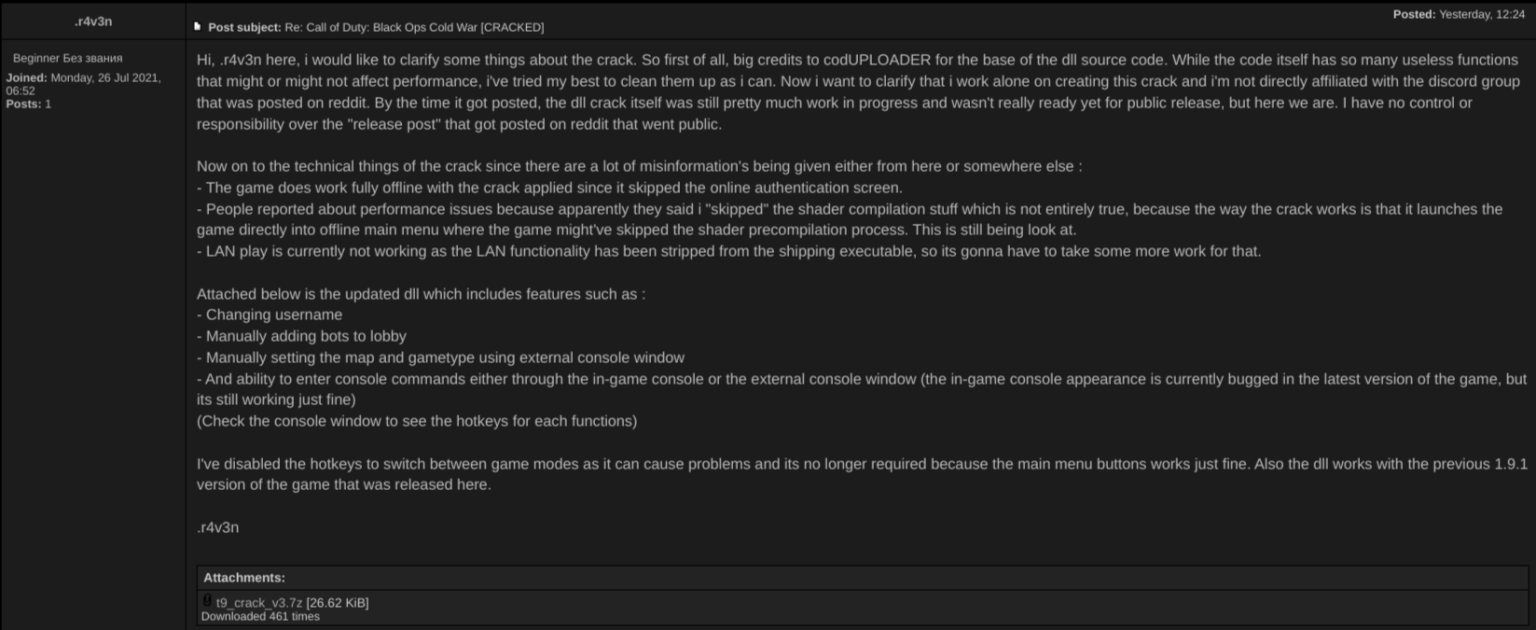Screen dimensions: 1536x630
Task: Click the Attachments section header
Action: tap(244, 577)
